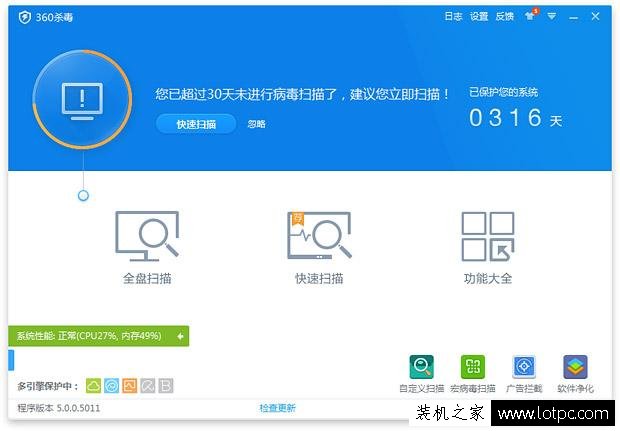Minimize the 360杀毒 window
The image size is (620, 431).
573,17
